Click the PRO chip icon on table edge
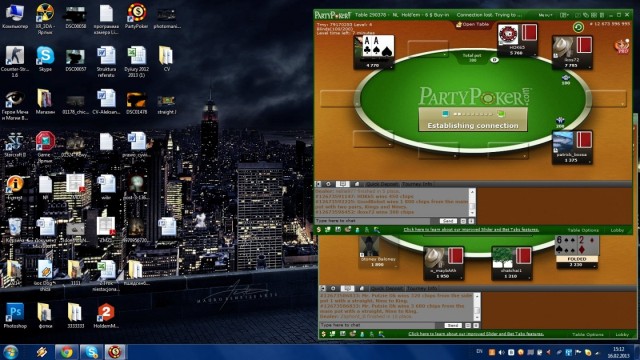Image resolution: width=640 pixels, height=360 pixels. point(622,46)
